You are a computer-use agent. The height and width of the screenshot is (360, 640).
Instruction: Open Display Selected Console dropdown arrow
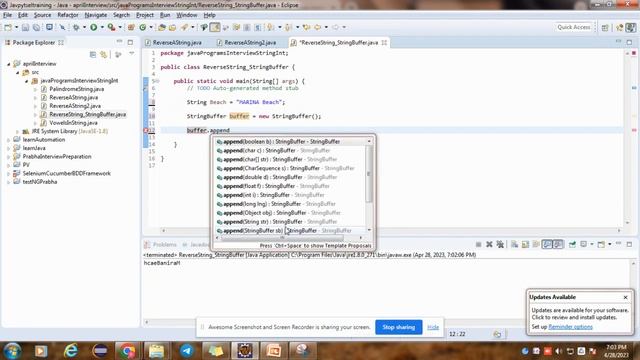tap(592, 244)
